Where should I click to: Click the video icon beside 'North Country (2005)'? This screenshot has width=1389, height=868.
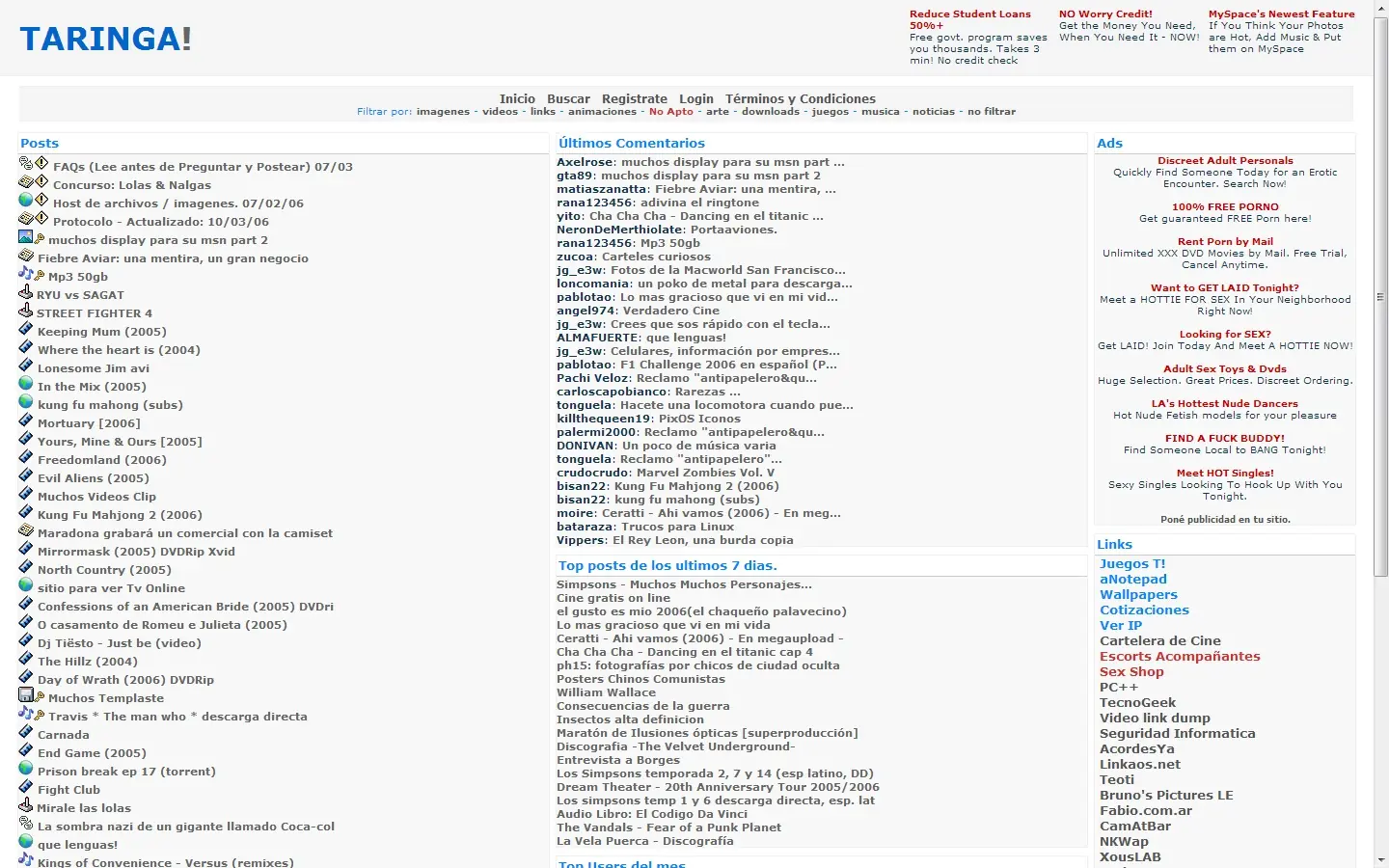(x=26, y=567)
